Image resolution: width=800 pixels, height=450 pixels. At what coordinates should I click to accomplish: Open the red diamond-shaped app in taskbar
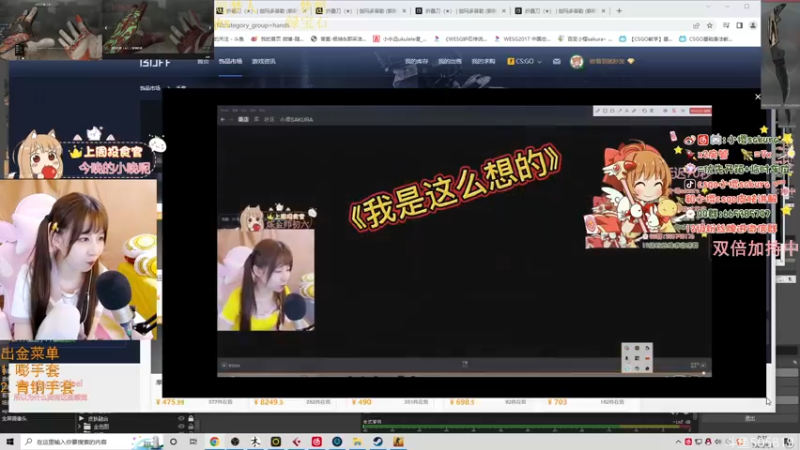pos(296,441)
